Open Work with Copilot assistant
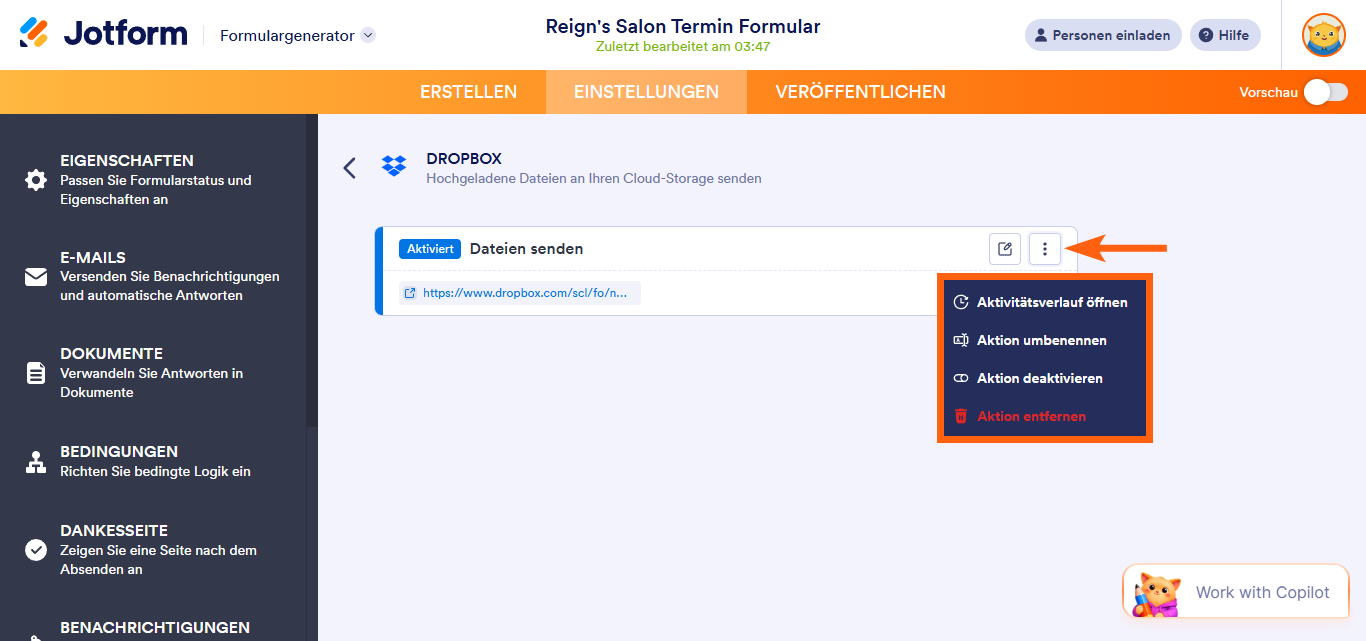 (x=1236, y=591)
